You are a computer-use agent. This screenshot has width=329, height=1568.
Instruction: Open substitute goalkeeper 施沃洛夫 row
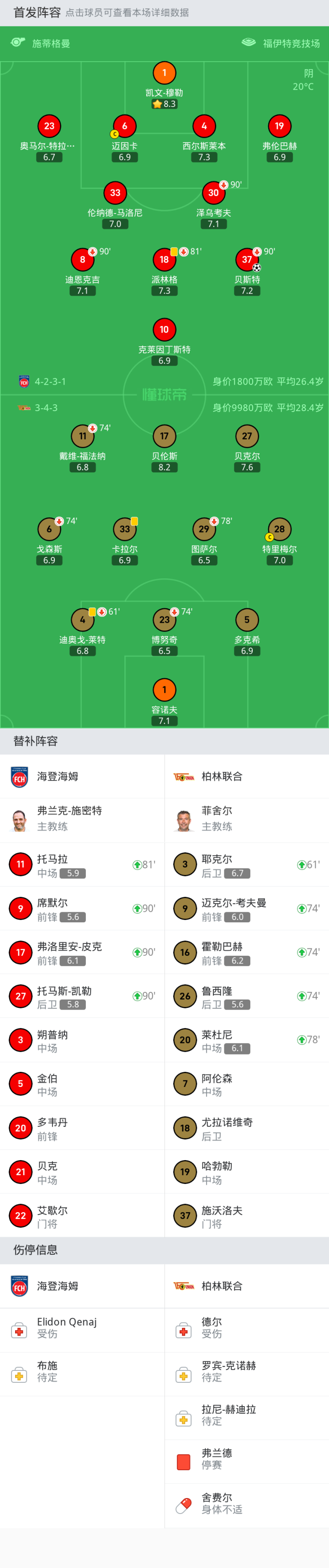(246, 1215)
